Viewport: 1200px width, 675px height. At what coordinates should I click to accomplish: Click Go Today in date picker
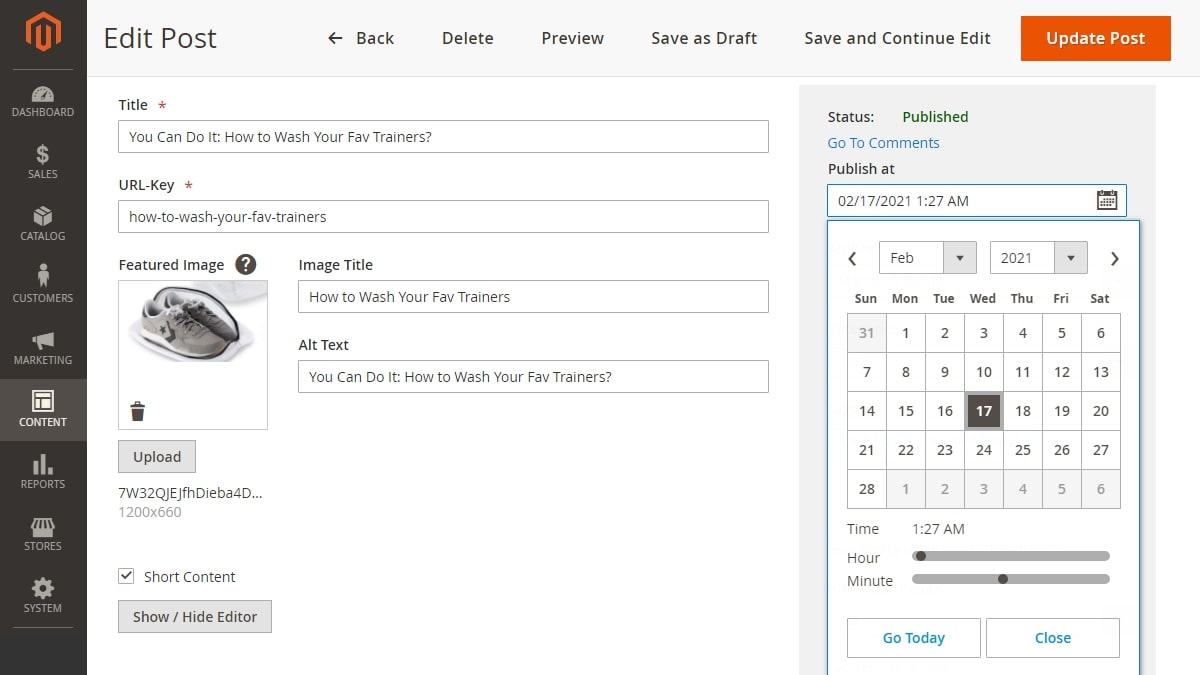[914, 638]
